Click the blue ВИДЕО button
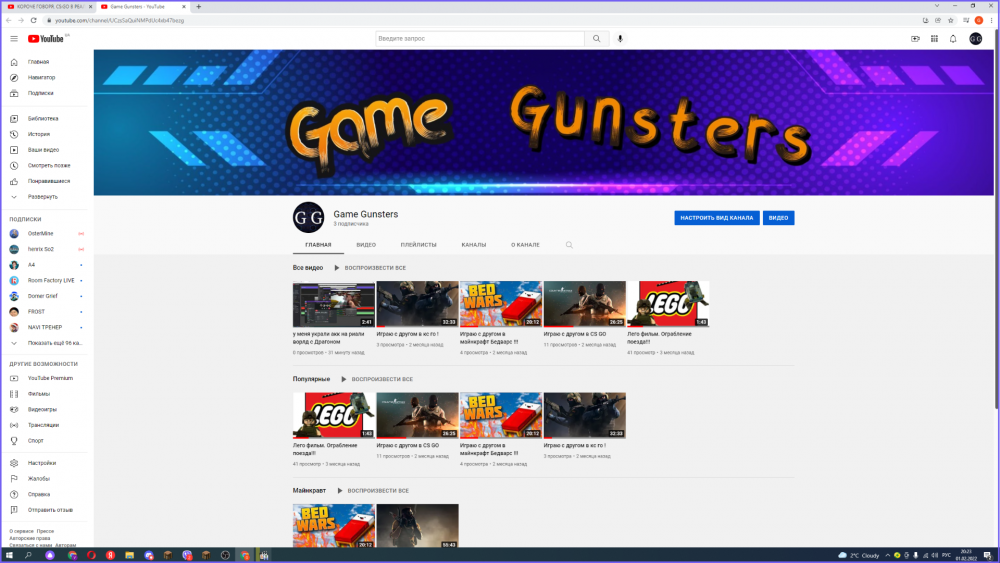The image size is (1000, 563). pyautogui.click(x=778, y=218)
